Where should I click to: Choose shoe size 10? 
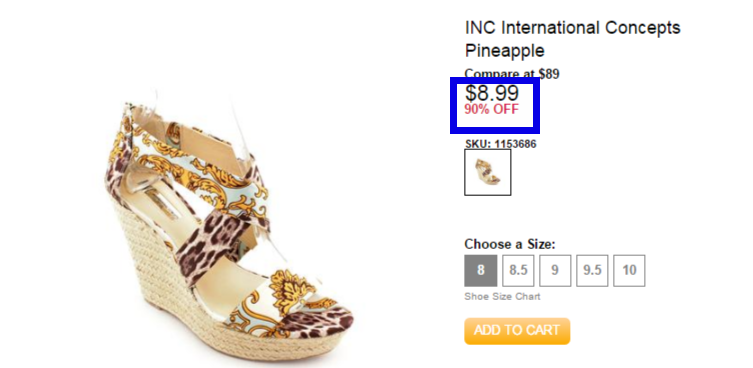(629, 270)
